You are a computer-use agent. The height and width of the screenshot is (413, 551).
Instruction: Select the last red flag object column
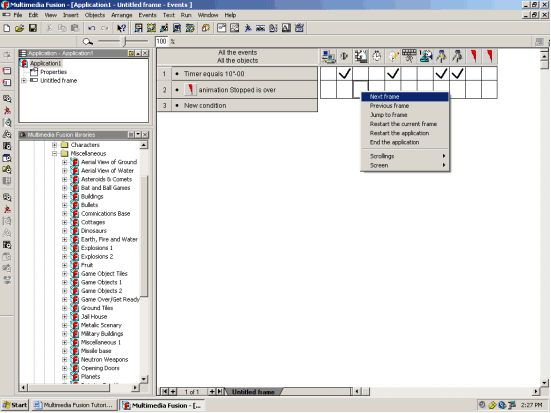coord(490,57)
